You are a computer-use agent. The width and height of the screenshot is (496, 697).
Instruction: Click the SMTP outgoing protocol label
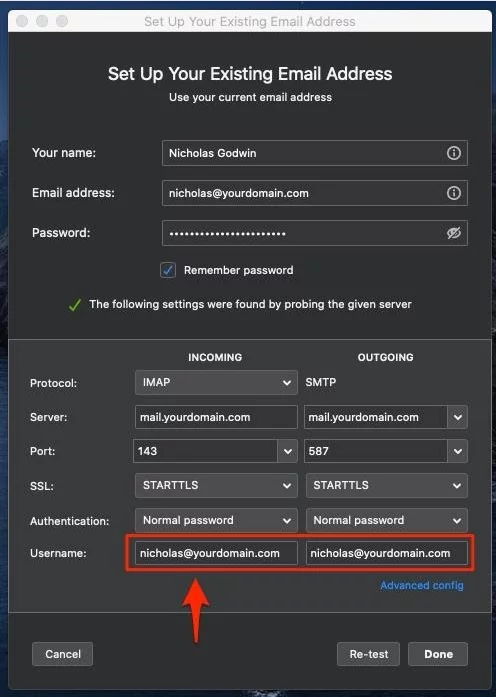(320, 382)
